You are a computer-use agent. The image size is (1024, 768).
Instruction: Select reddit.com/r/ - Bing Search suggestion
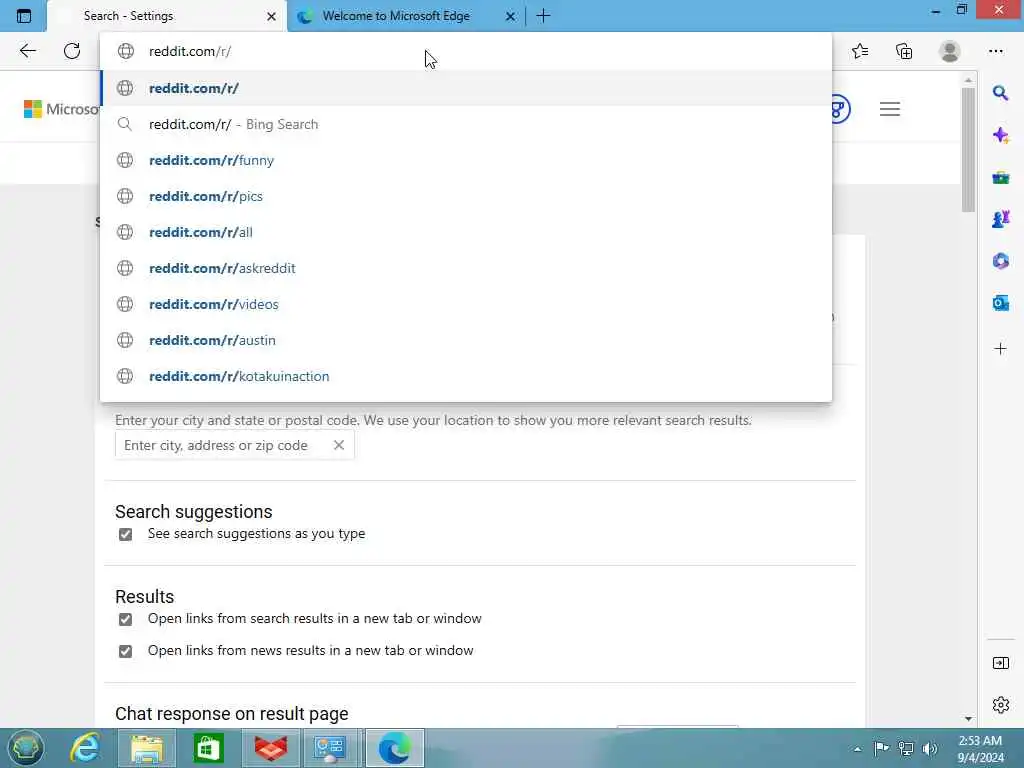coord(466,124)
